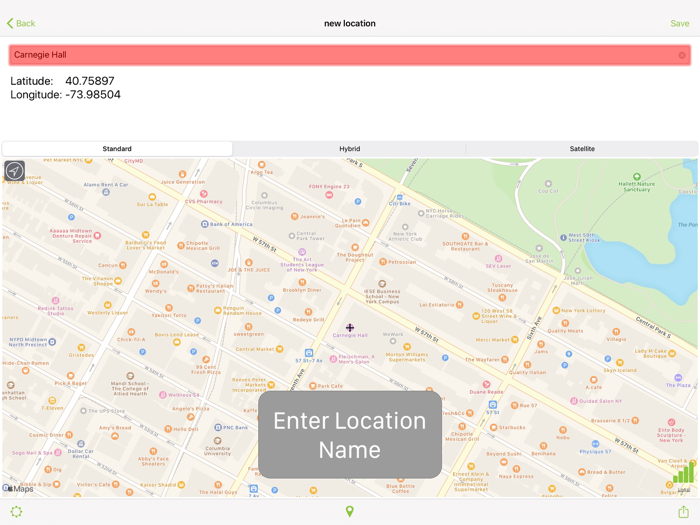
Task: Tap the West 59th Street Kiosk marker
Action: 563,238
